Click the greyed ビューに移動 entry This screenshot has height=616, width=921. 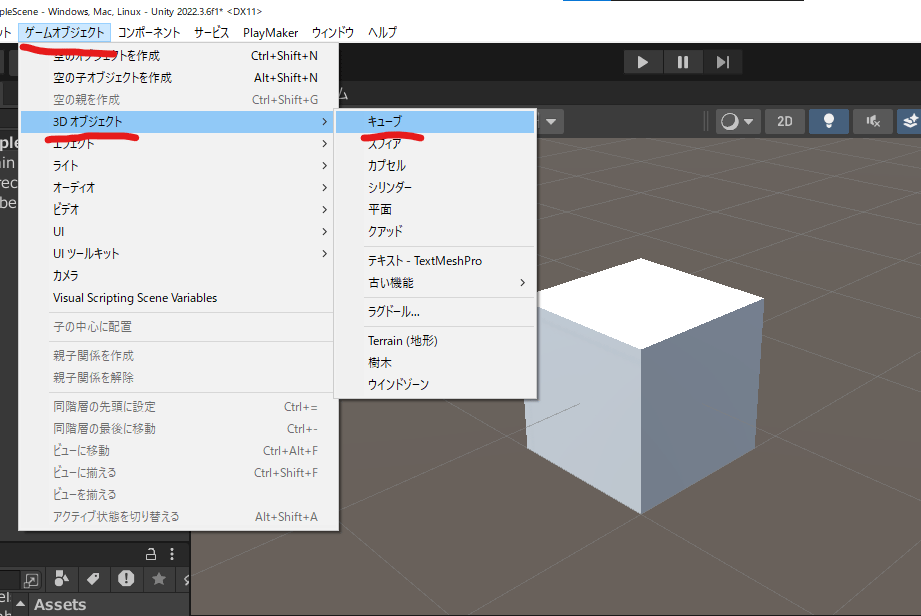179,450
